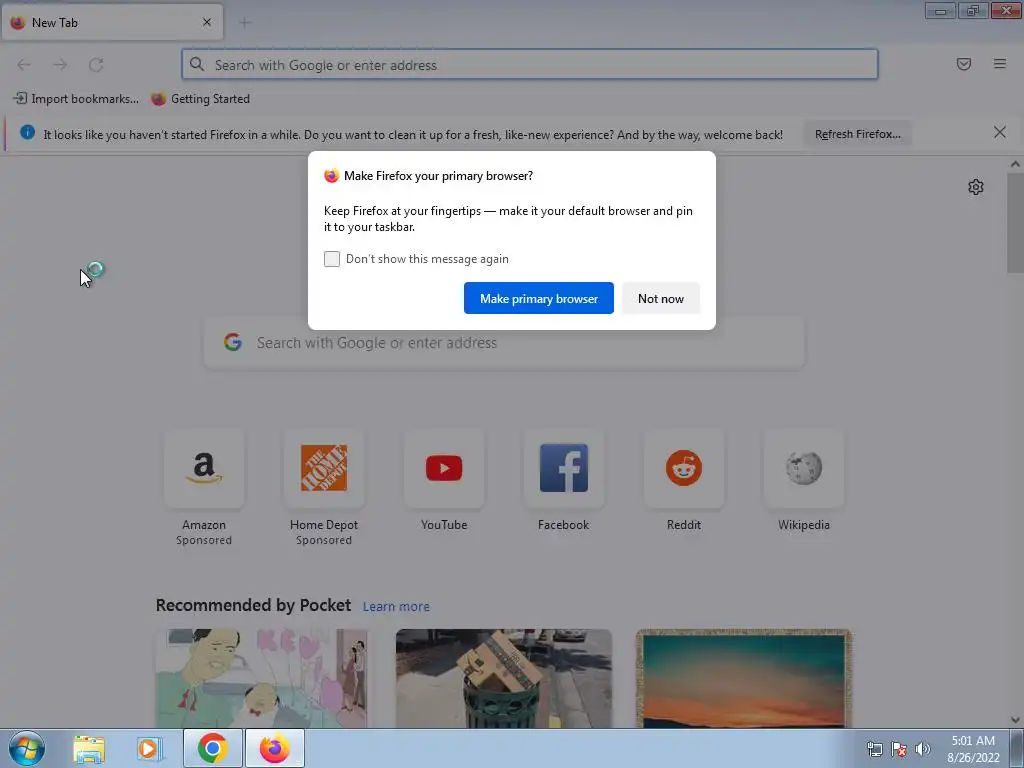Select the New Tab tab
The height and width of the screenshot is (768, 1024).
(x=112, y=22)
